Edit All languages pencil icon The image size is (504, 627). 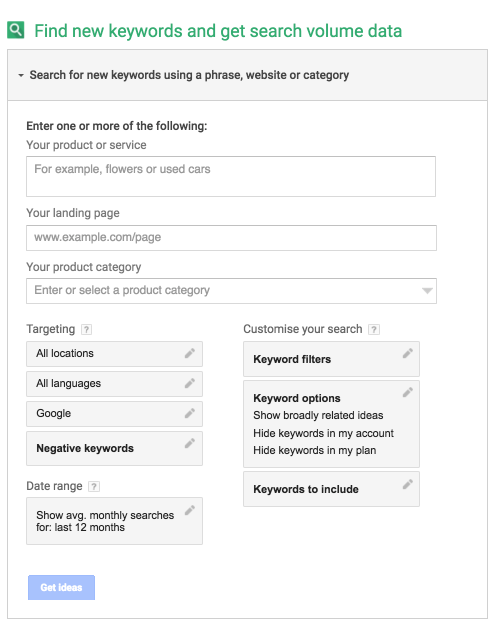click(x=190, y=383)
